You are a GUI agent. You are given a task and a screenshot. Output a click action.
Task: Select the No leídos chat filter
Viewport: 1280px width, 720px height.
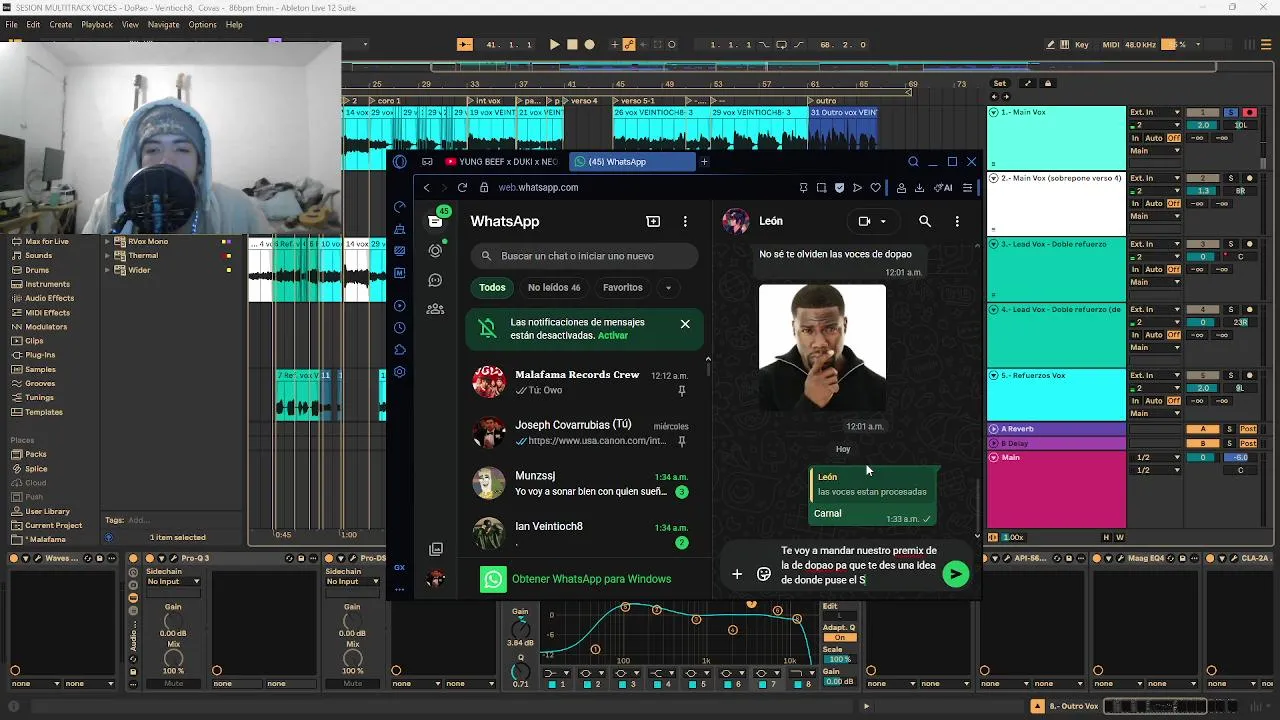pos(554,288)
